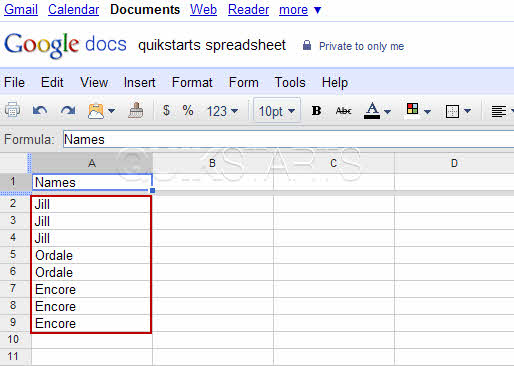Click the paint format brush icon
The width and height of the screenshot is (514, 366).
tap(136, 110)
